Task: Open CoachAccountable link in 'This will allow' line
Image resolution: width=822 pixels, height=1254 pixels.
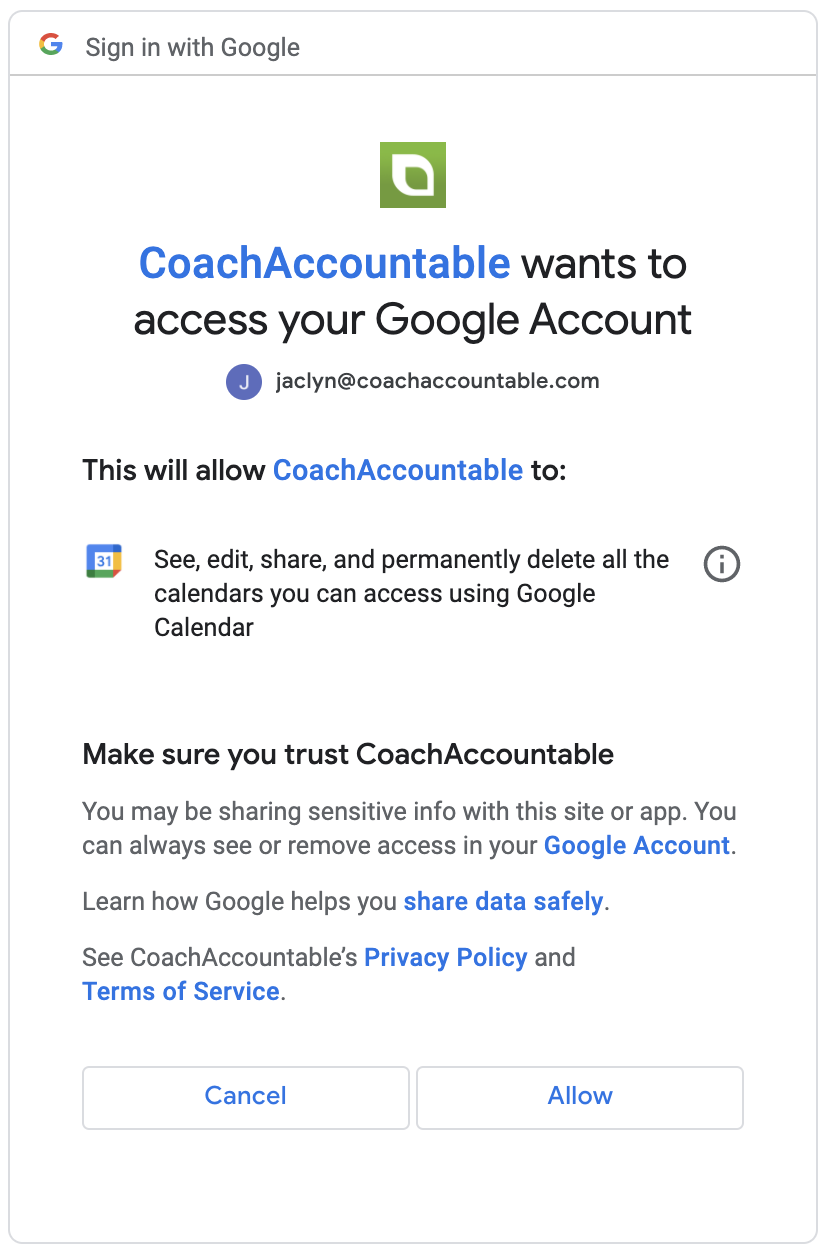Action: (x=398, y=470)
